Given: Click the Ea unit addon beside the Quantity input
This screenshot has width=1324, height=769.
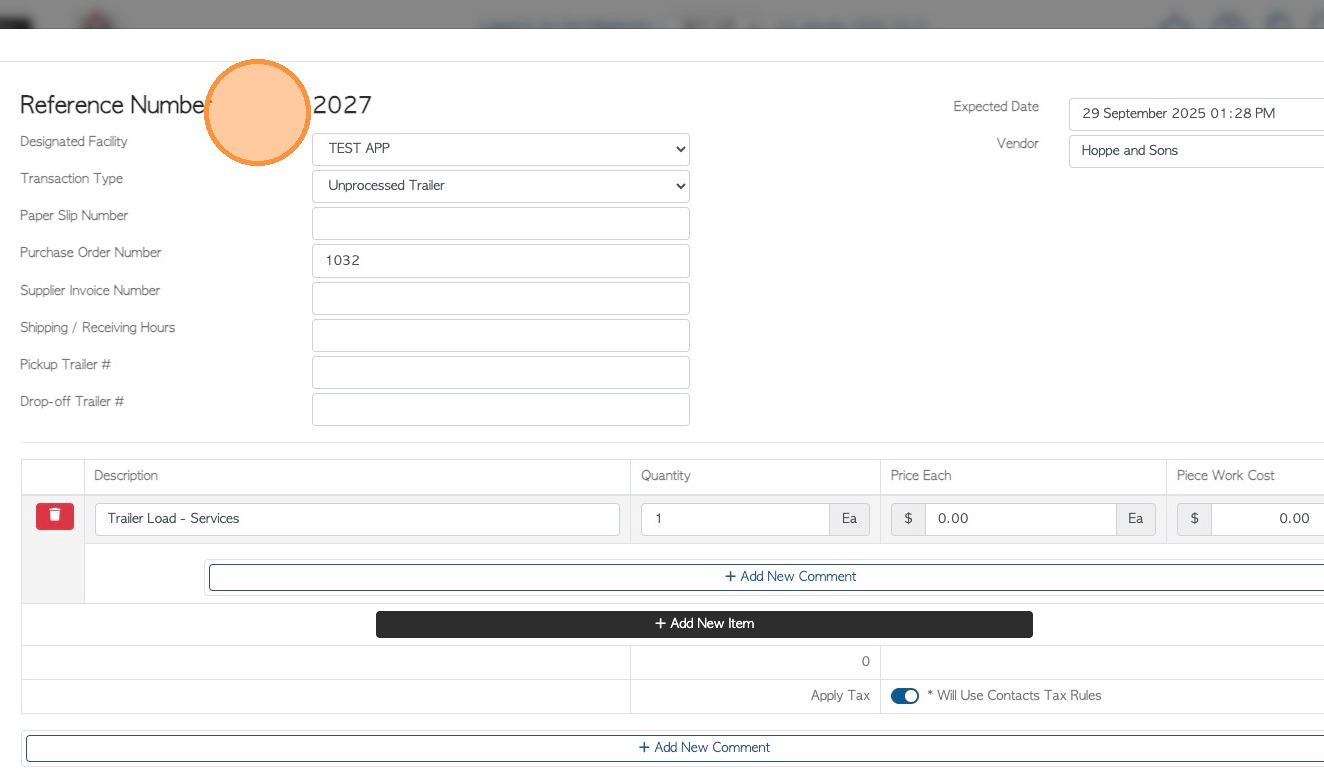Looking at the screenshot, I should point(849,519).
